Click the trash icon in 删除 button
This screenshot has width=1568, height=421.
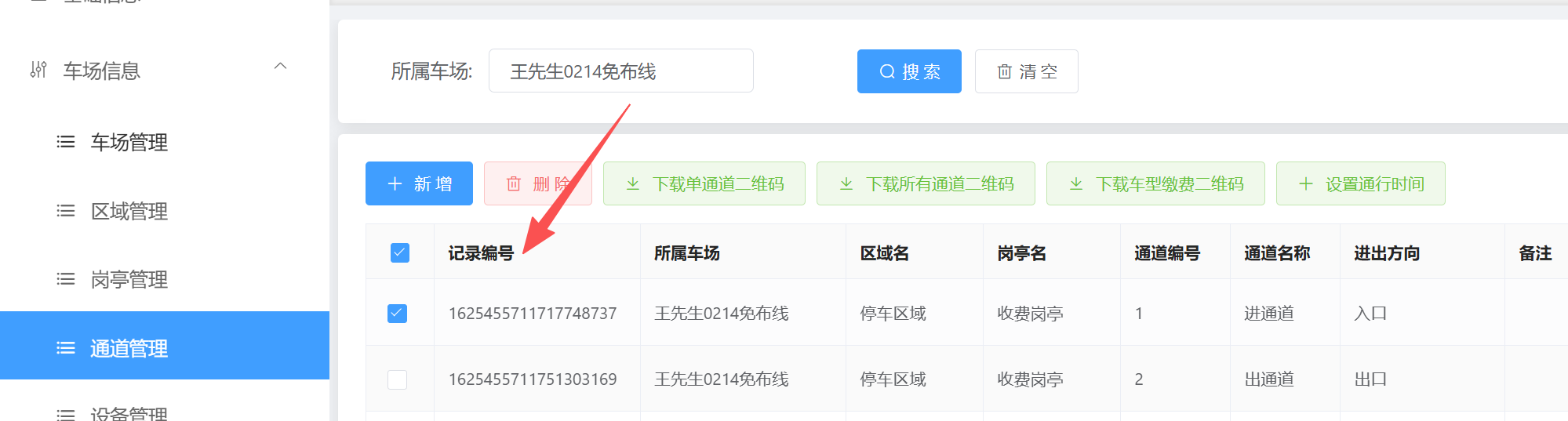coord(514,183)
